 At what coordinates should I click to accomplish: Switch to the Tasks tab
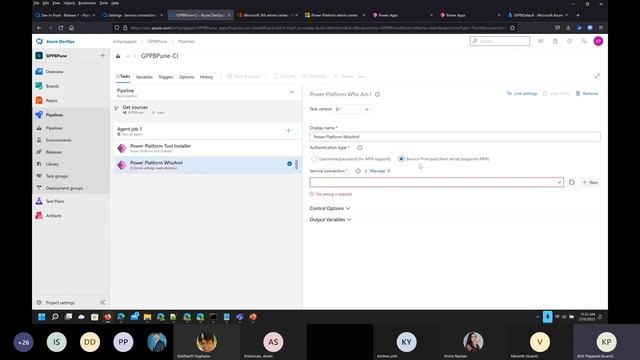pos(123,76)
